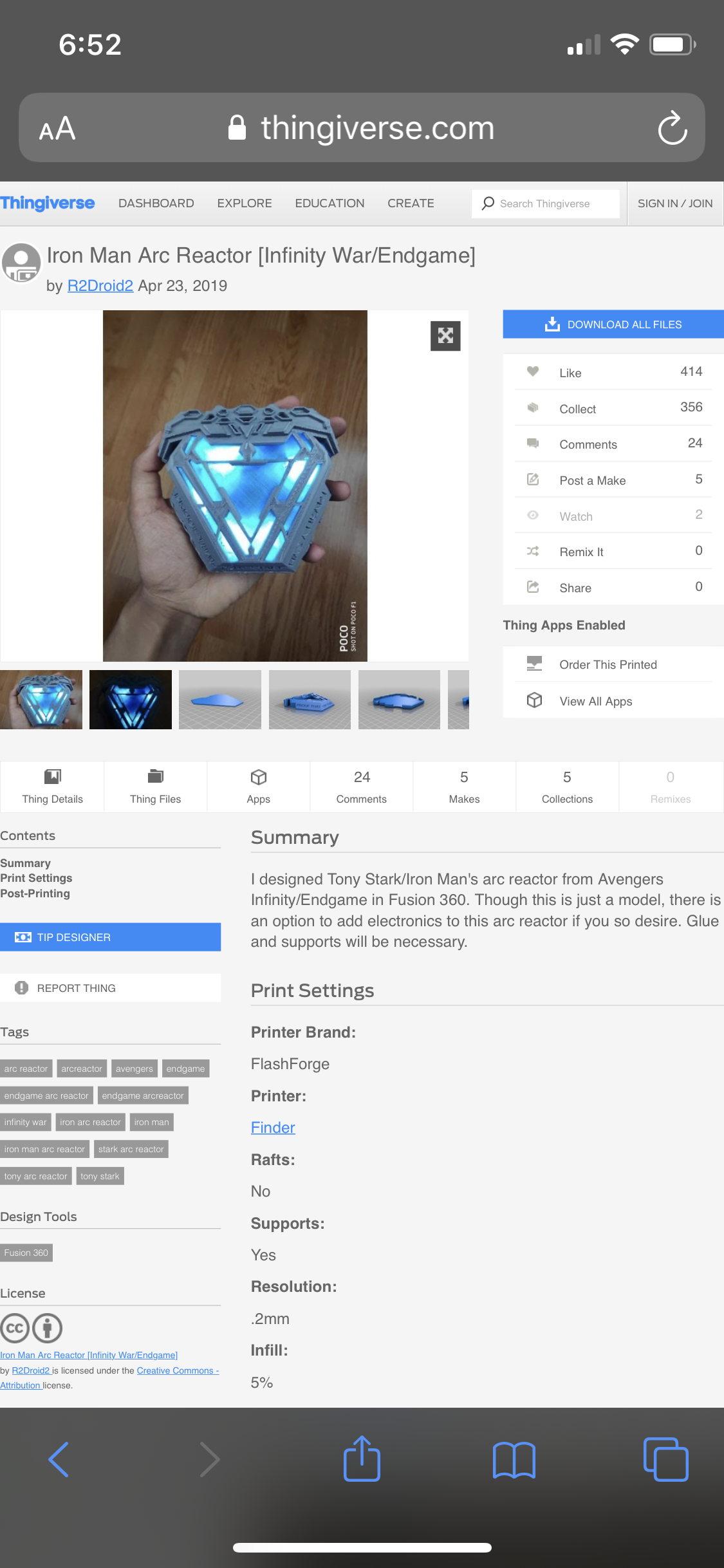Expand the Share options

pos(613,587)
